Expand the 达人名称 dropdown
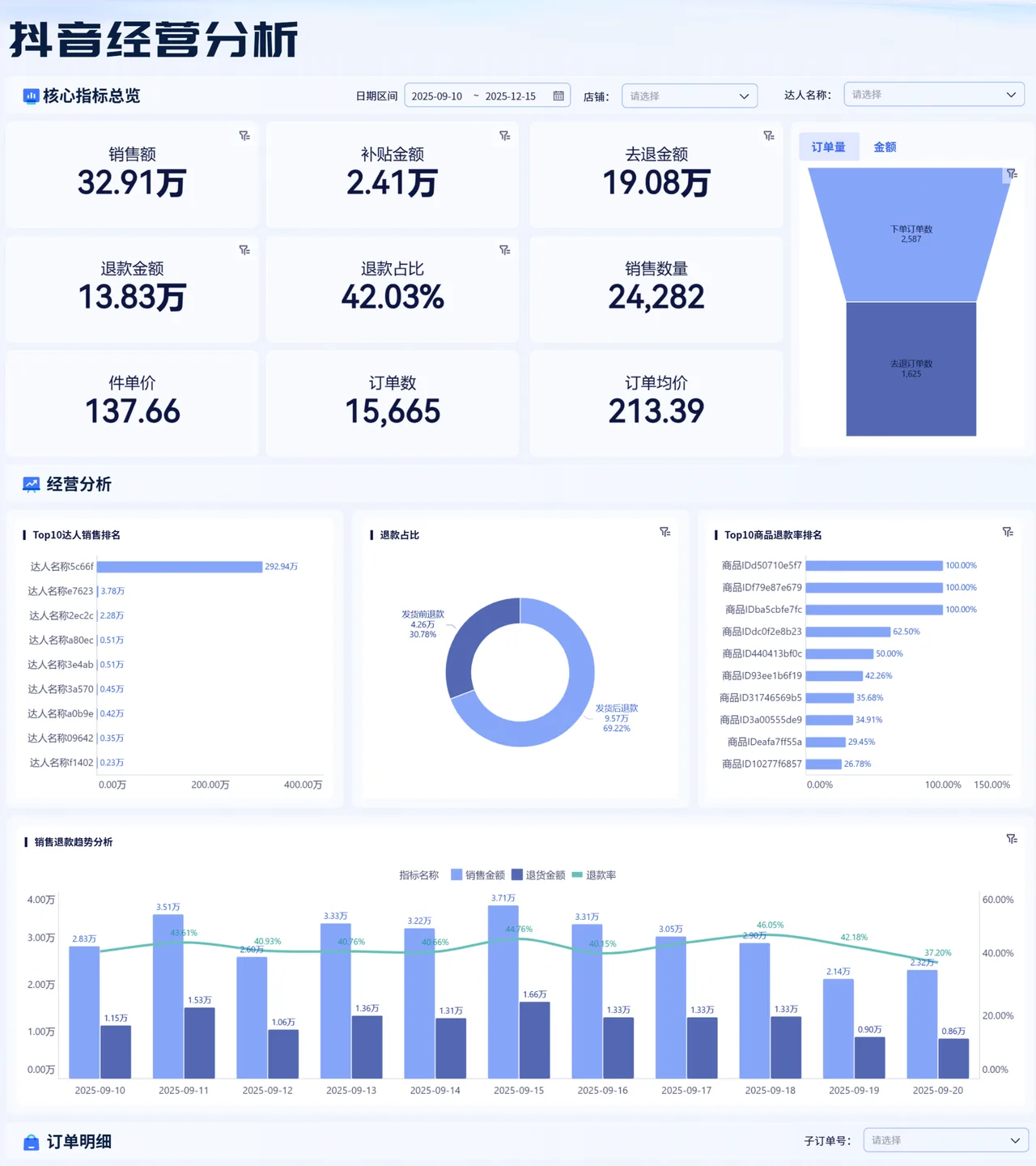Screen dimensions: 1036x1166 click(x=934, y=94)
